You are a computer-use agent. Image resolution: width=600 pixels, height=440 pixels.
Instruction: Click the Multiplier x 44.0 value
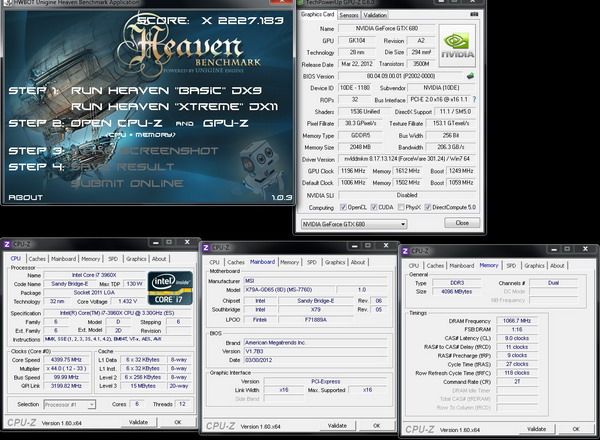pyautogui.click(x=66, y=368)
